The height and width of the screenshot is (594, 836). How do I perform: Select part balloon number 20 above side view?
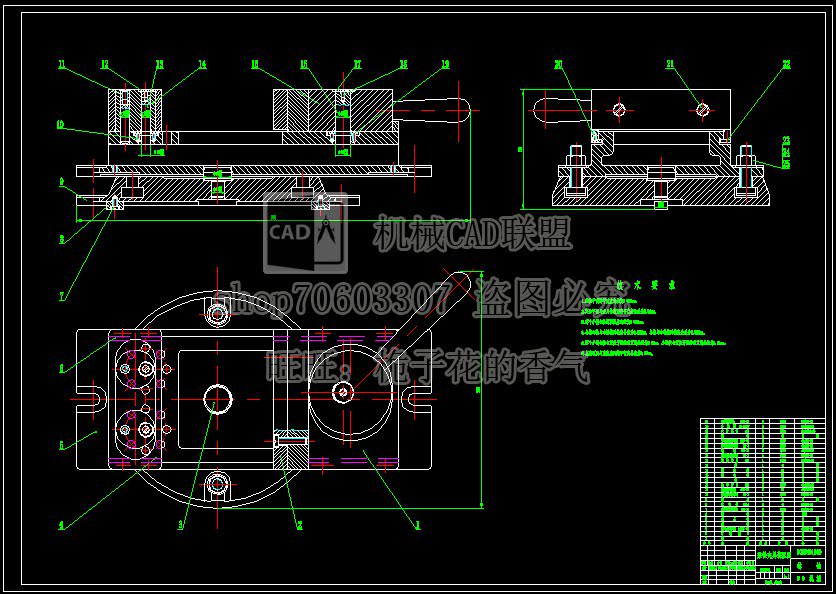point(558,64)
